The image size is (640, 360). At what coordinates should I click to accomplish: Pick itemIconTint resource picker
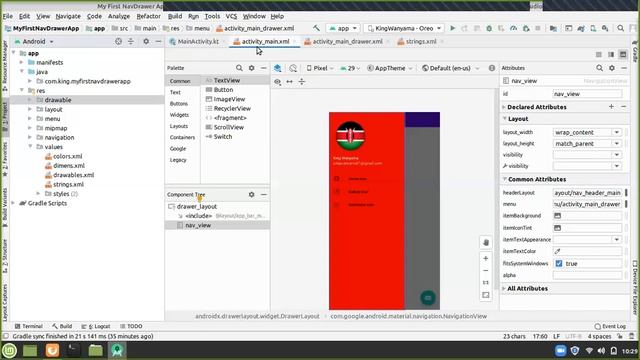pos(558,228)
